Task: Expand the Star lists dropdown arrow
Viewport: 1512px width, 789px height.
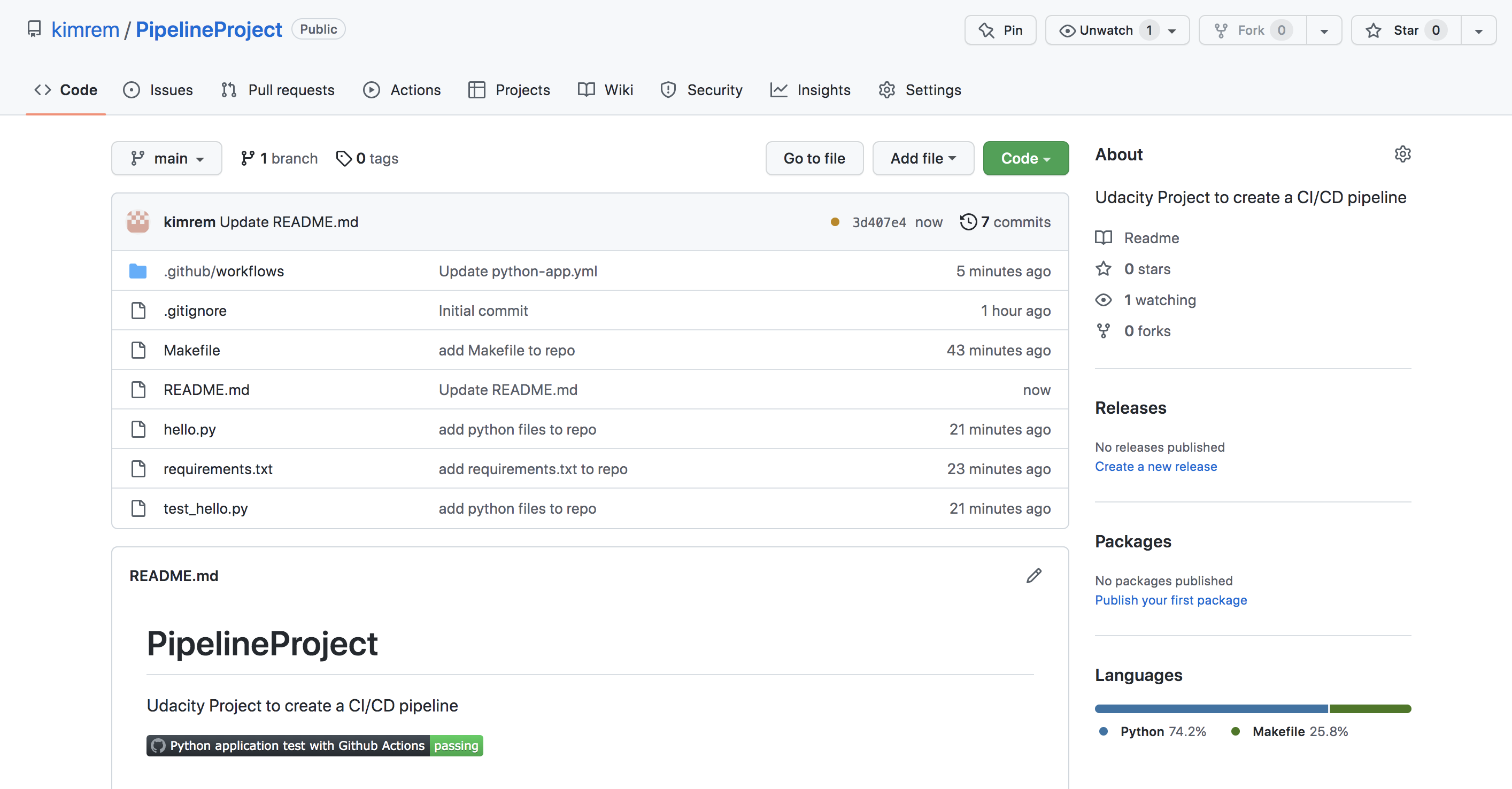Action: pyautogui.click(x=1478, y=30)
